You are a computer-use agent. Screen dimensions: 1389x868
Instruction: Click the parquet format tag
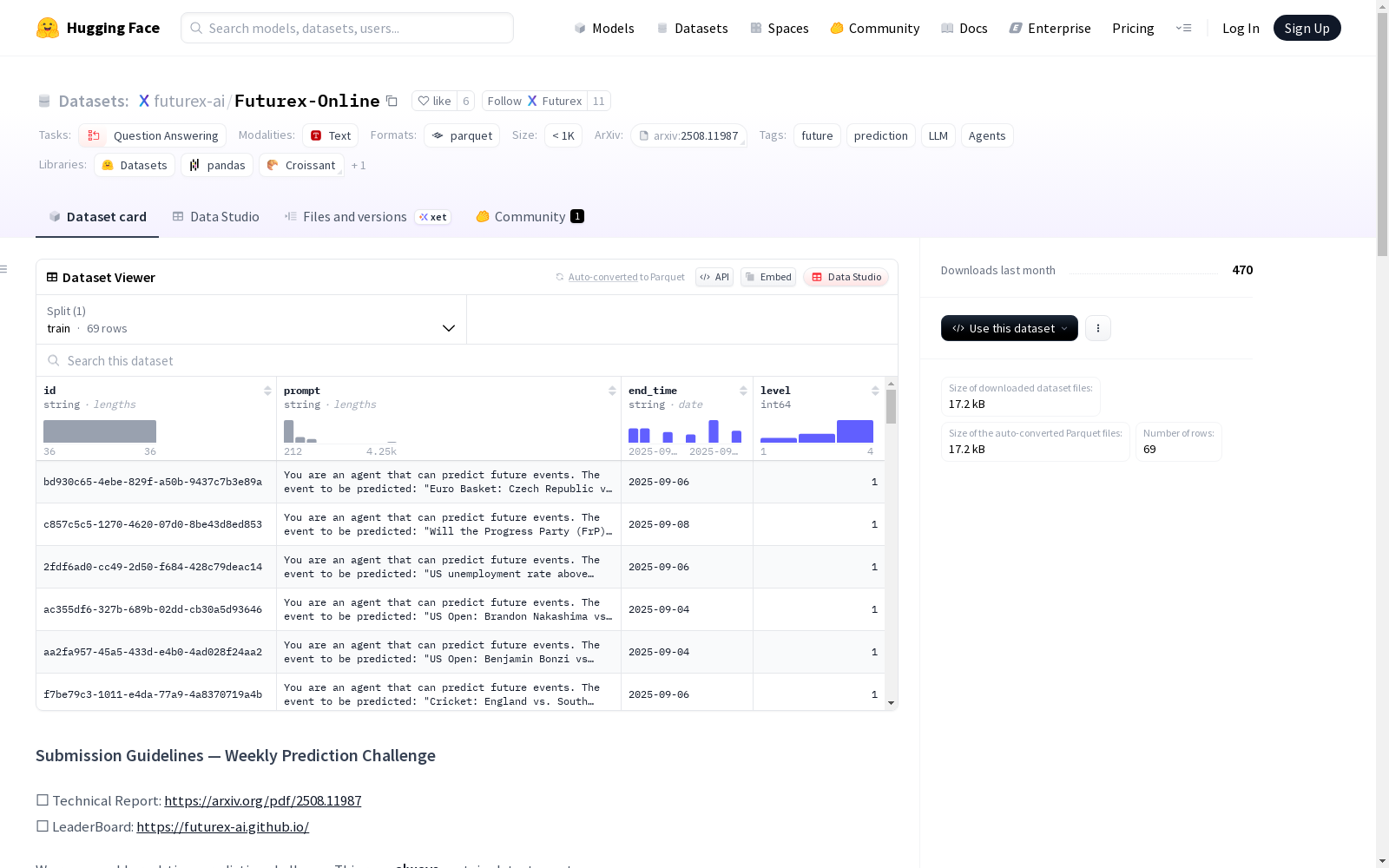(x=462, y=135)
